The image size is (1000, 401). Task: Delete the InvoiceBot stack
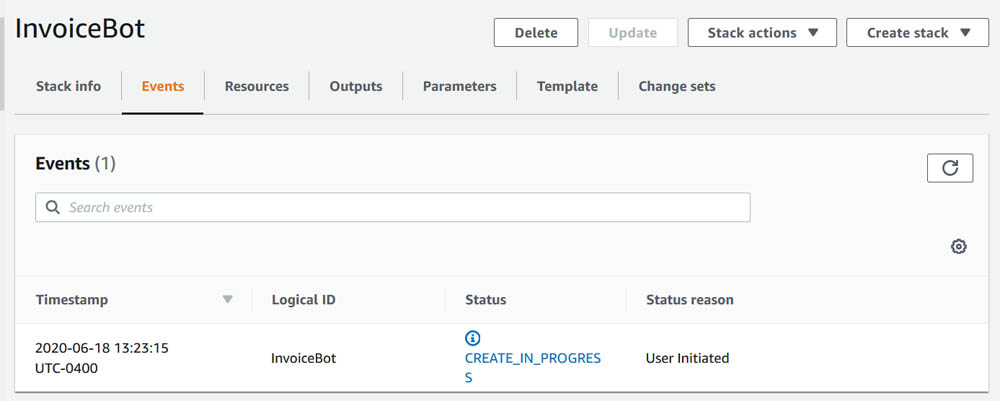click(536, 33)
